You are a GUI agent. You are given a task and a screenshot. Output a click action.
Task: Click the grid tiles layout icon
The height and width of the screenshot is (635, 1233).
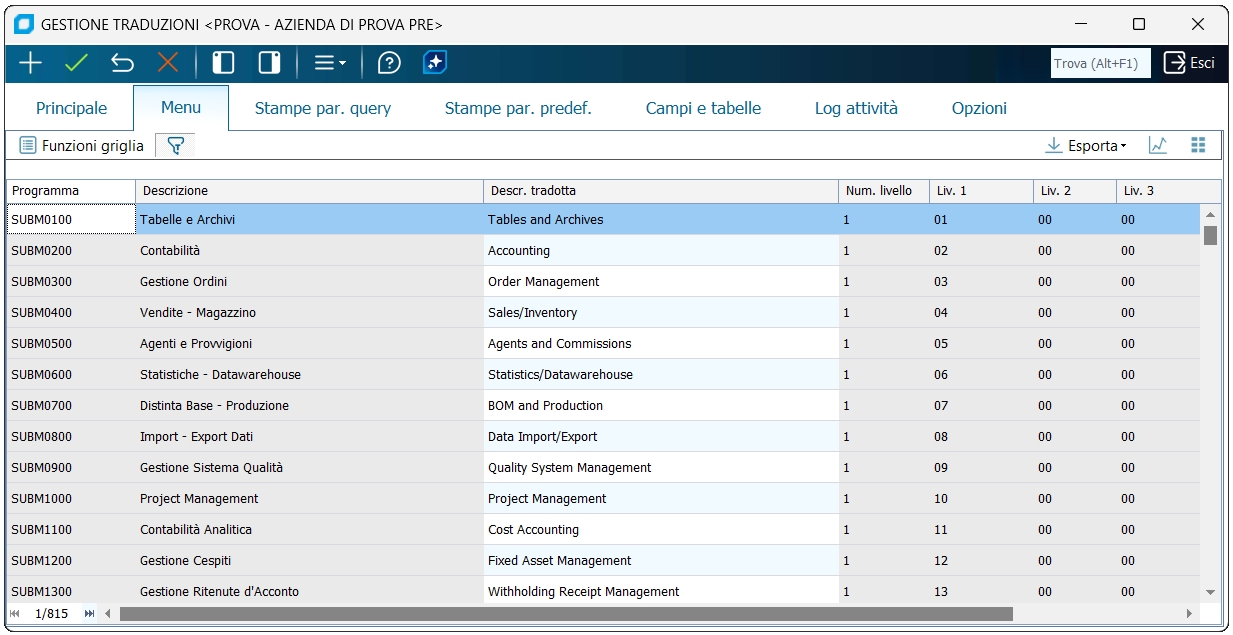pyautogui.click(x=1198, y=146)
